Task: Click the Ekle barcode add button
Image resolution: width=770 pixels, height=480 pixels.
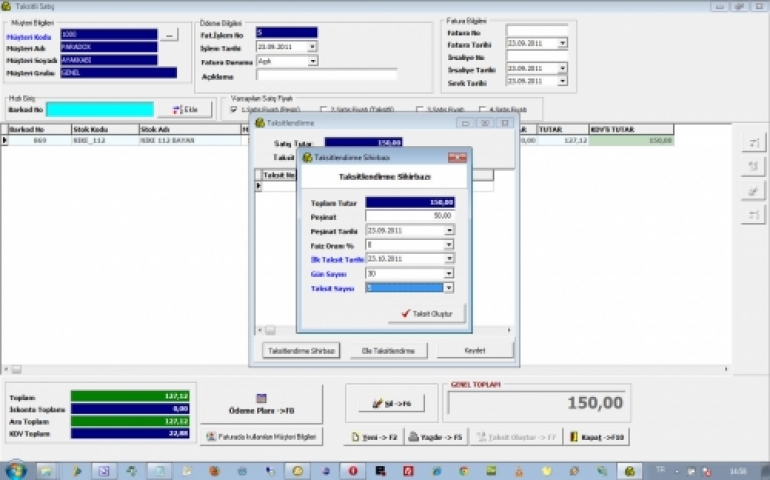Action: tap(191, 110)
